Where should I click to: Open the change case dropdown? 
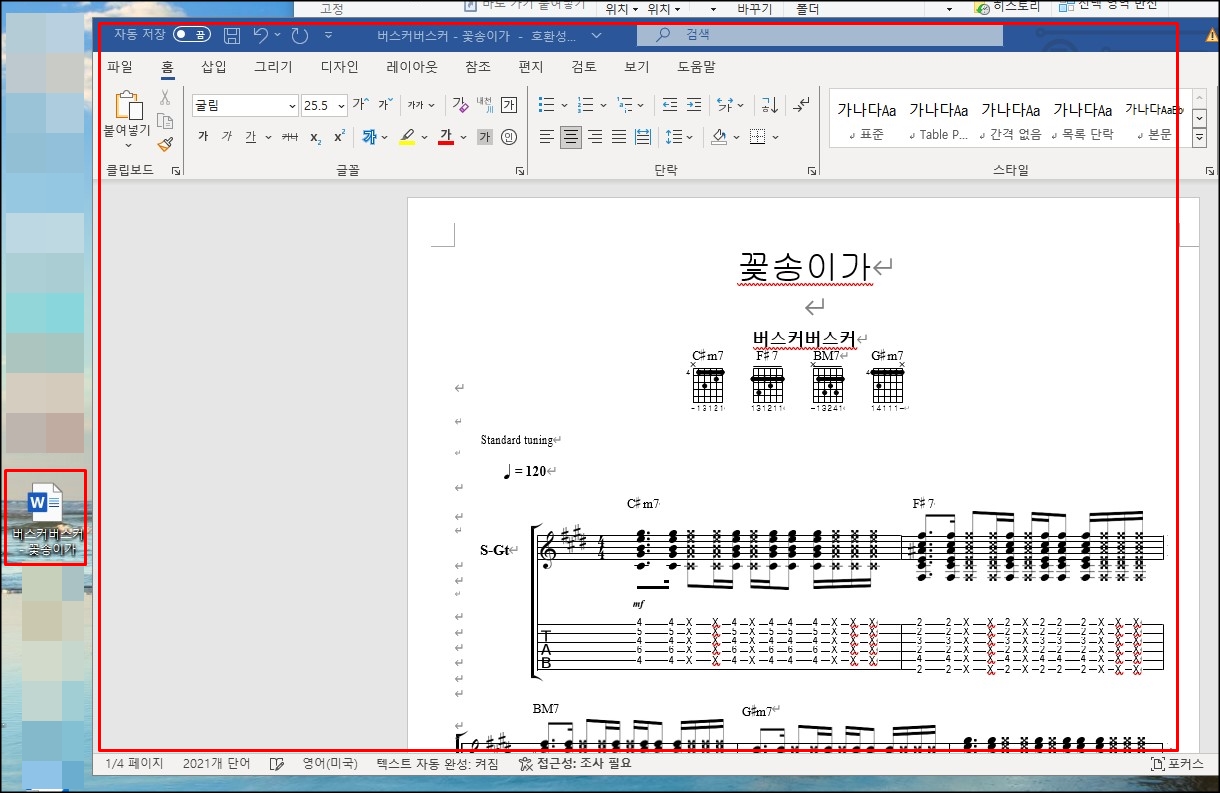422,104
